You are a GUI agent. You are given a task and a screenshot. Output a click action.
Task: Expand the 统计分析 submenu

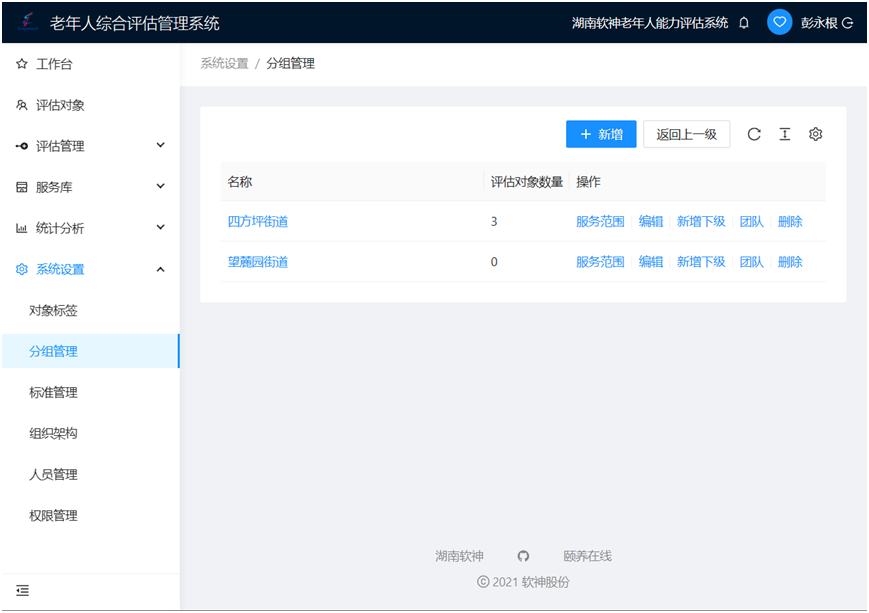click(90, 228)
